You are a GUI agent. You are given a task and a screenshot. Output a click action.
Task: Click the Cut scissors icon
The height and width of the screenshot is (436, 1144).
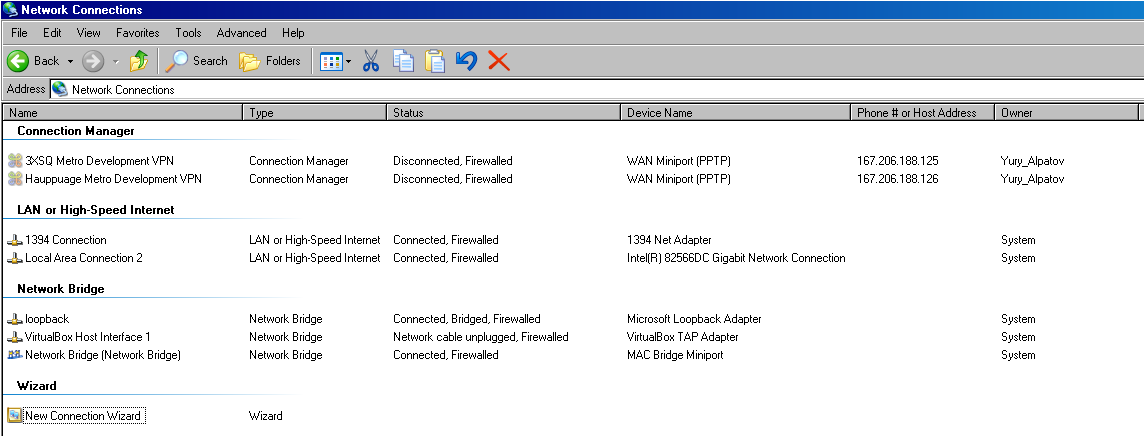[x=371, y=61]
